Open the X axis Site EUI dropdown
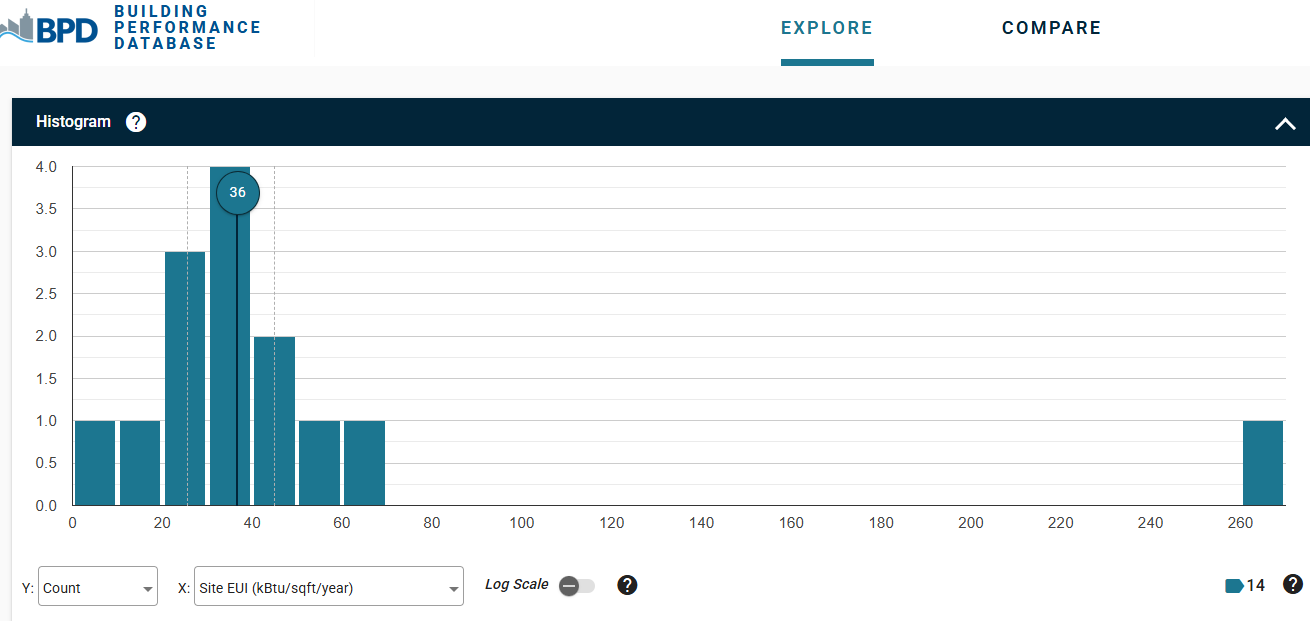The width and height of the screenshot is (1310, 621). click(328, 588)
